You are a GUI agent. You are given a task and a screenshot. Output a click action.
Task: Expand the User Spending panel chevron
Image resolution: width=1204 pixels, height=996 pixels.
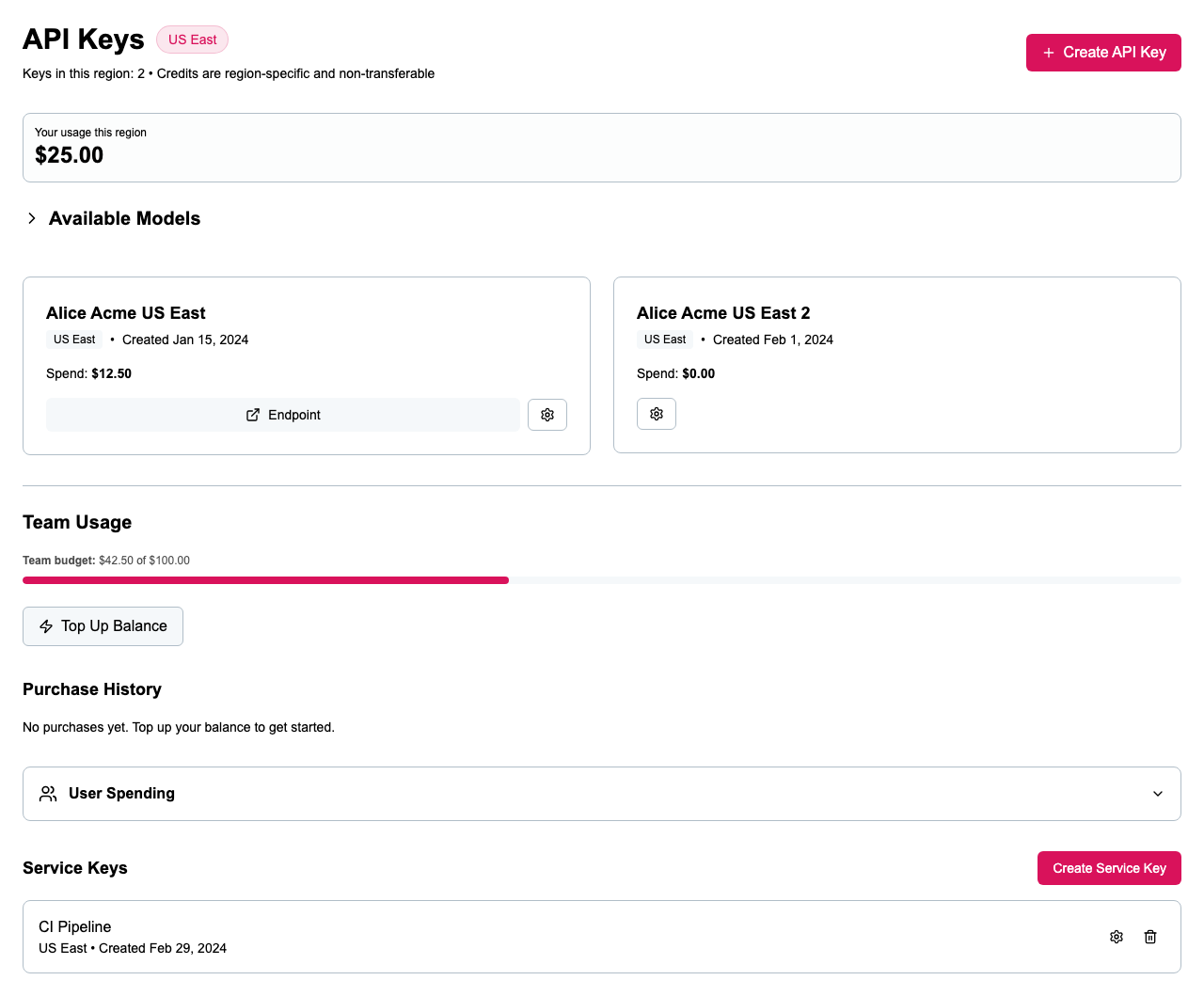1158,794
